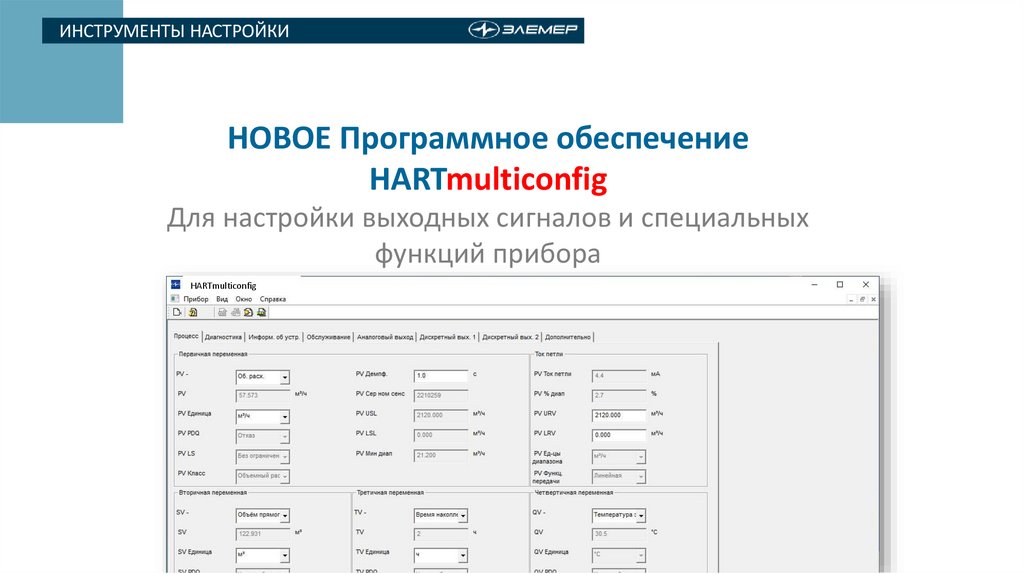1024x574 pixels.
Task: Click the second grayed-out toolbar icon
Action: [235, 312]
